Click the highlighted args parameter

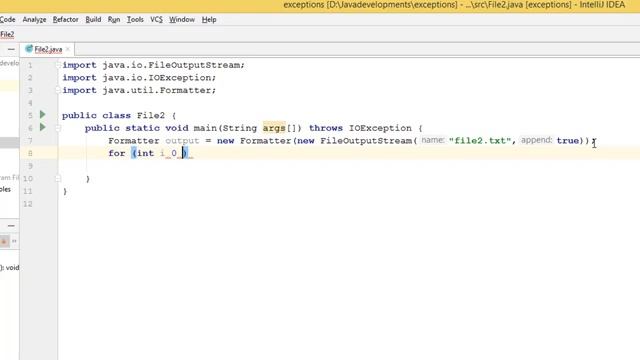(274, 128)
